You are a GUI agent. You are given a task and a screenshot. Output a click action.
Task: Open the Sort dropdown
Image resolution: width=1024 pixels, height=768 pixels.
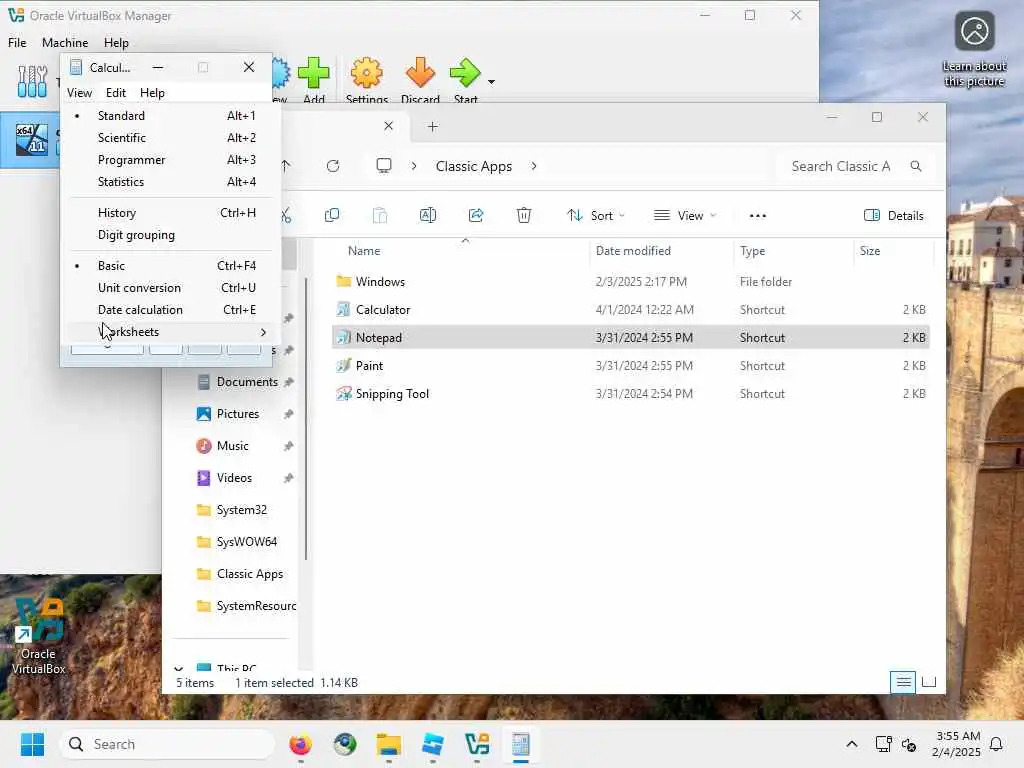(596, 216)
